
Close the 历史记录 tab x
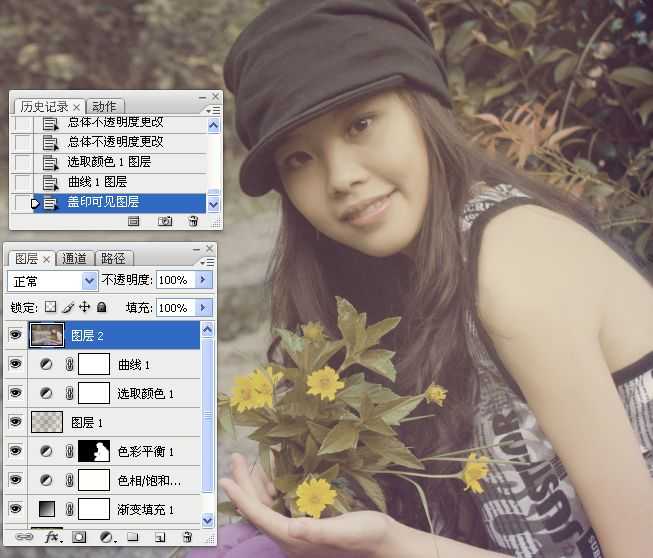tap(77, 107)
